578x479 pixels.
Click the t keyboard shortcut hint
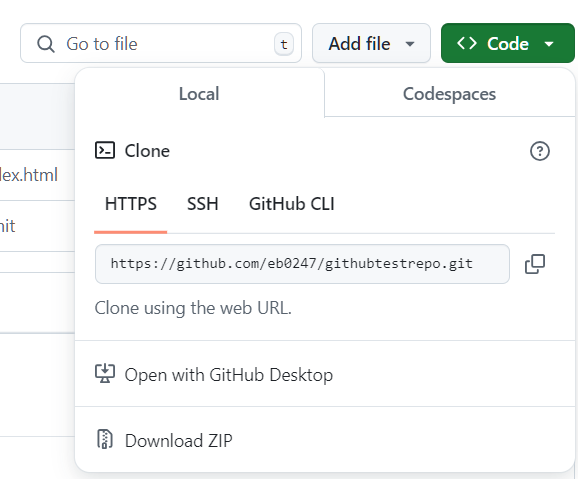point(284,44)
